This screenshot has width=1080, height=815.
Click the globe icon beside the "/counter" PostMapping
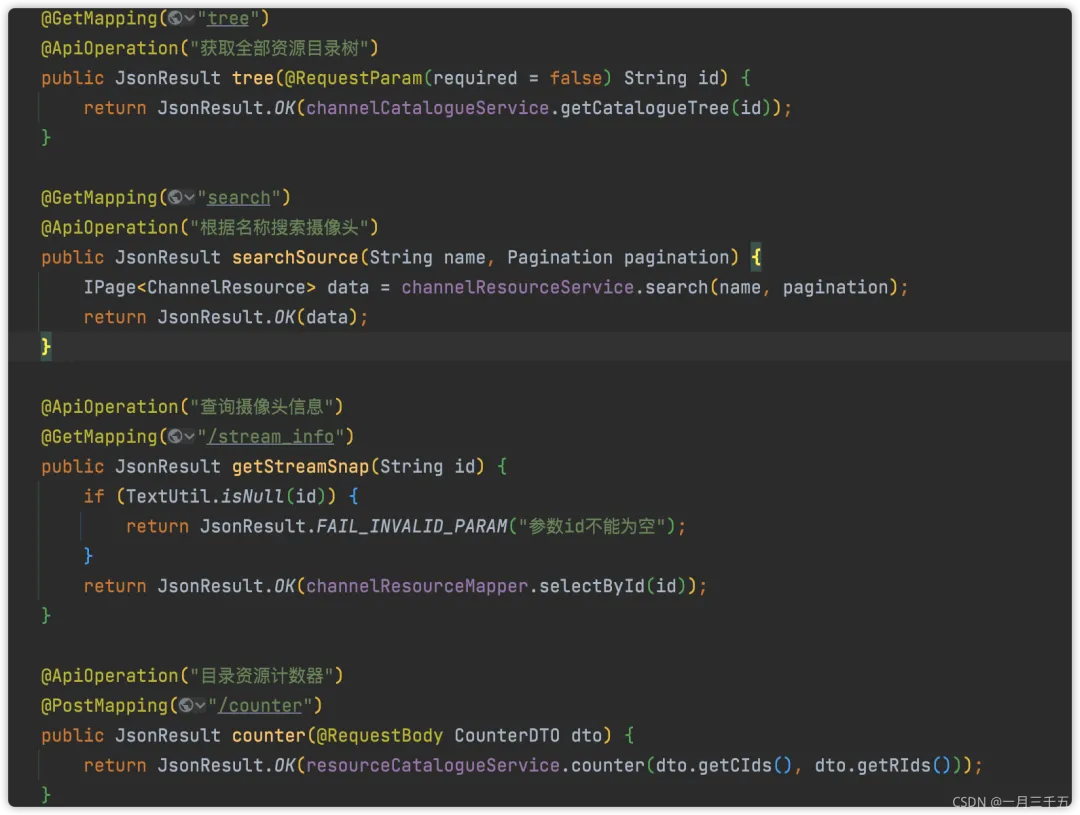[185, 705]
